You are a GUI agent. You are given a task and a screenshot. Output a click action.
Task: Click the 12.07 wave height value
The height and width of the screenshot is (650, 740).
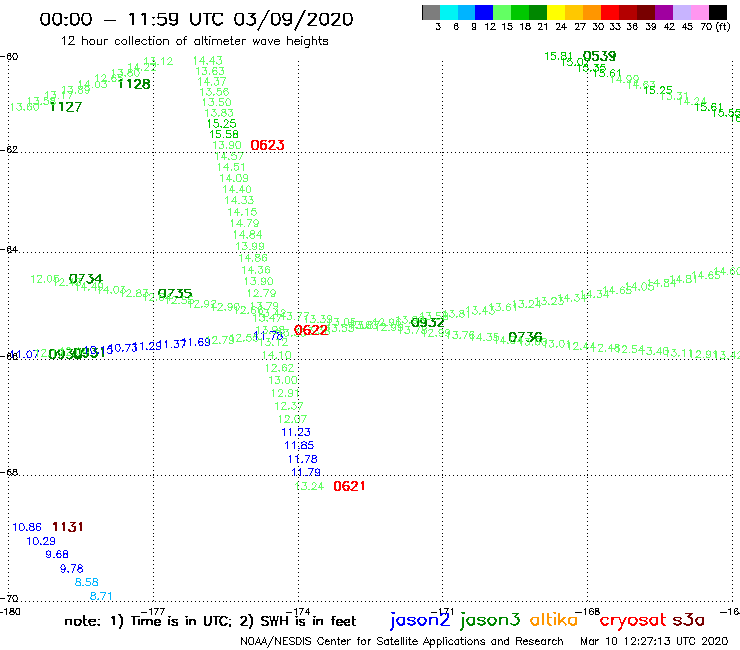[292, 419]
